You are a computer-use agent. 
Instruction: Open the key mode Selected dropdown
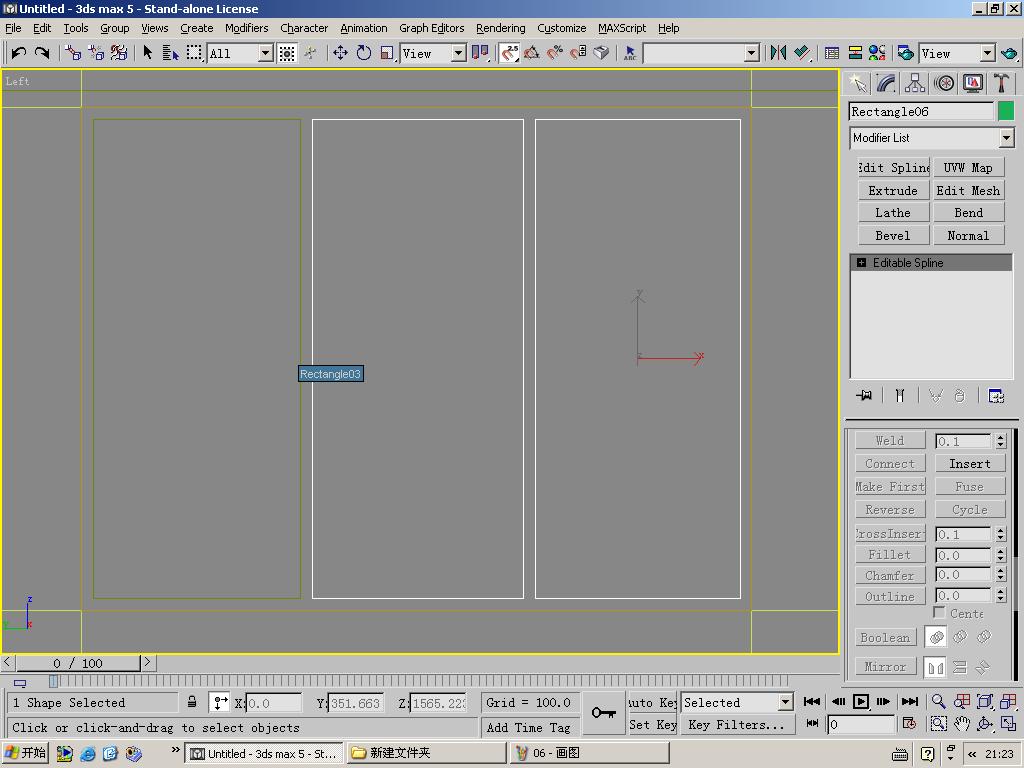[x=785, y=703]
